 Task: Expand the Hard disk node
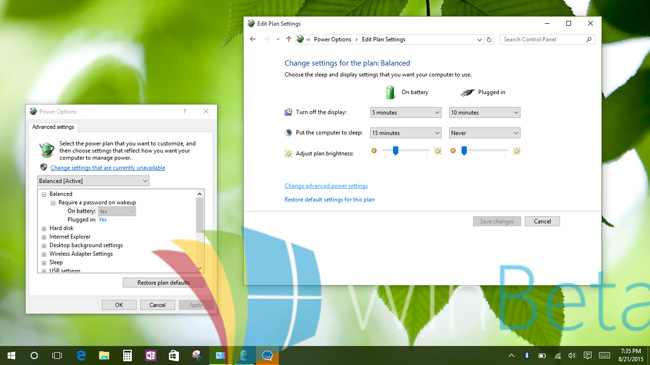44,229
